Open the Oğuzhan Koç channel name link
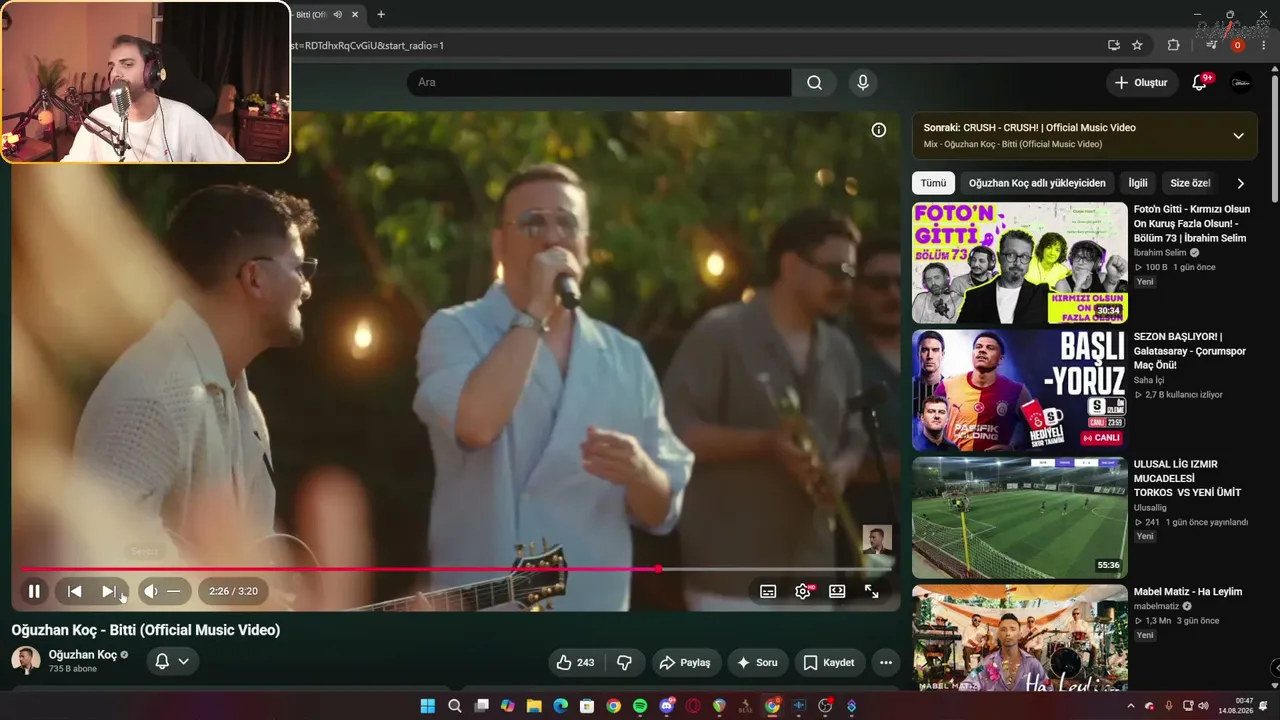 pyautogui.click(x=83, y=655)
